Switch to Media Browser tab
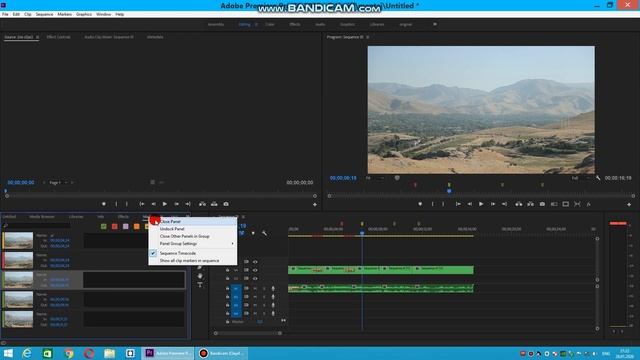The width and height of the screenshot is (640, 360). (x=42, y=217)
